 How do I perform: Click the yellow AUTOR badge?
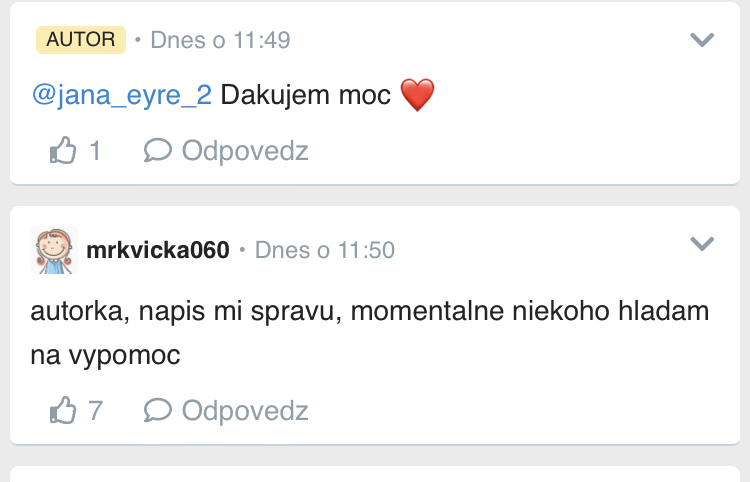pos(81,40)
